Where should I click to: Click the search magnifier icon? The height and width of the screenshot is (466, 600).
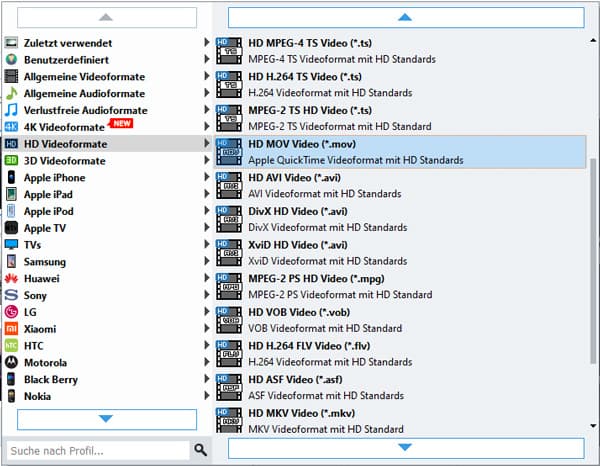(x=201, y=450)
